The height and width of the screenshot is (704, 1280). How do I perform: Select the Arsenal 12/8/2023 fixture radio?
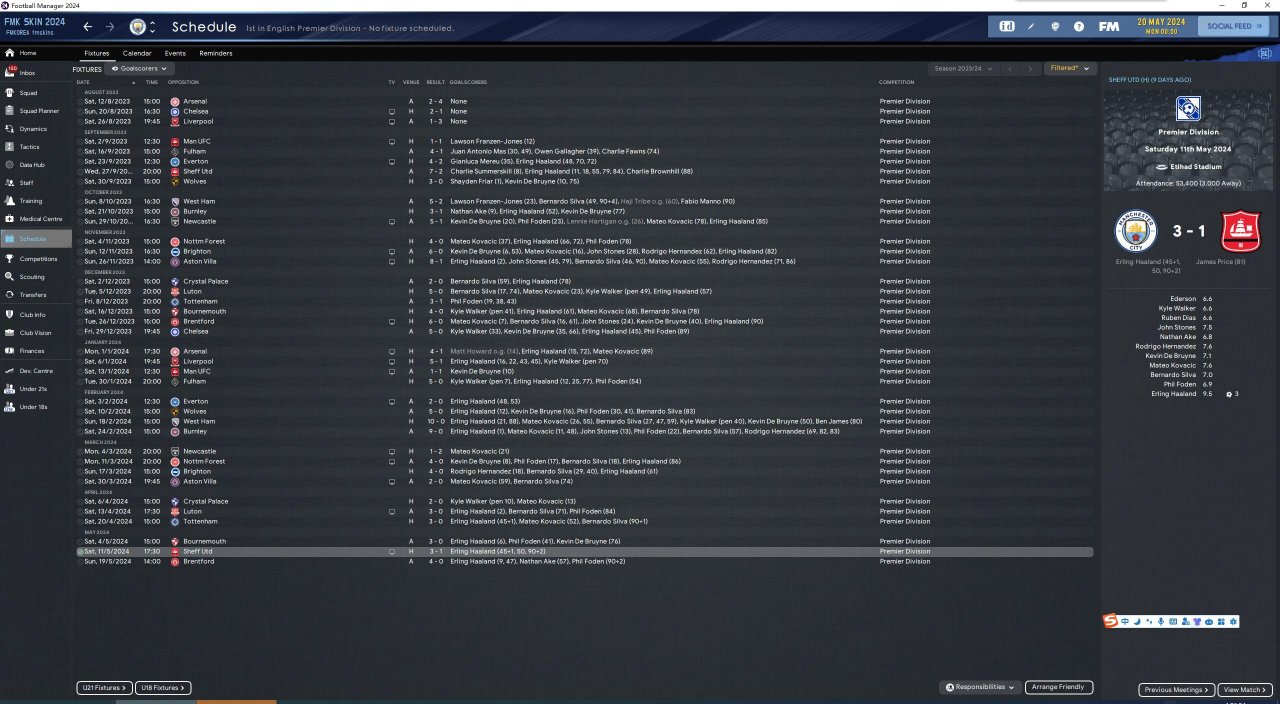pyautogui.click(x=80, y=101)
